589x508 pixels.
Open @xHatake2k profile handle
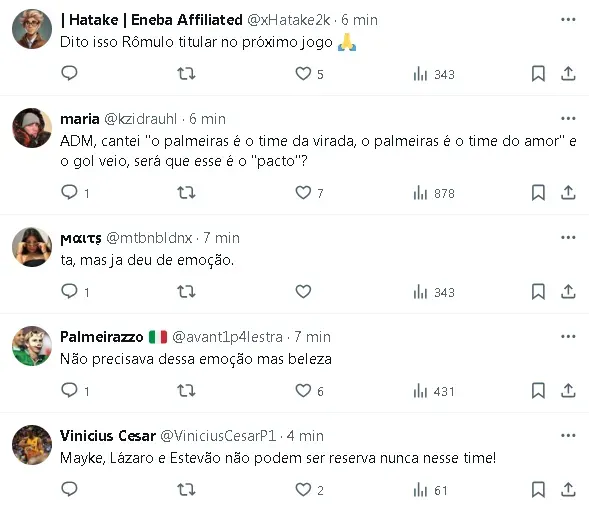tap(288, 20)
